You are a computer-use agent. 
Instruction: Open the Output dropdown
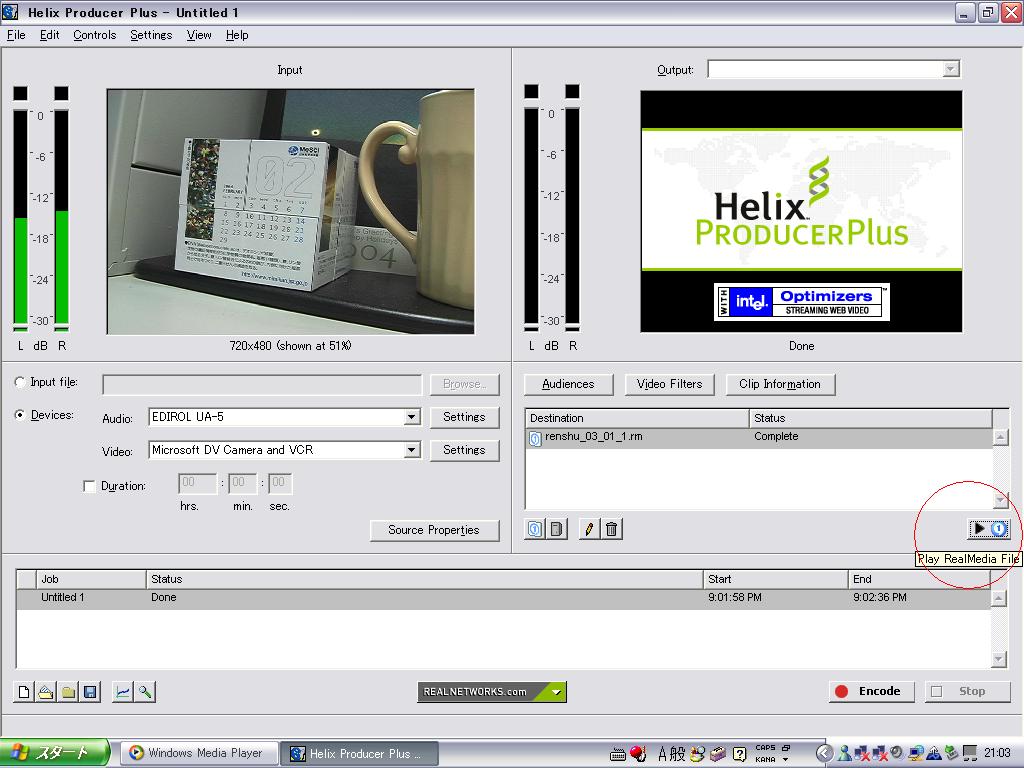coord(951,69)
